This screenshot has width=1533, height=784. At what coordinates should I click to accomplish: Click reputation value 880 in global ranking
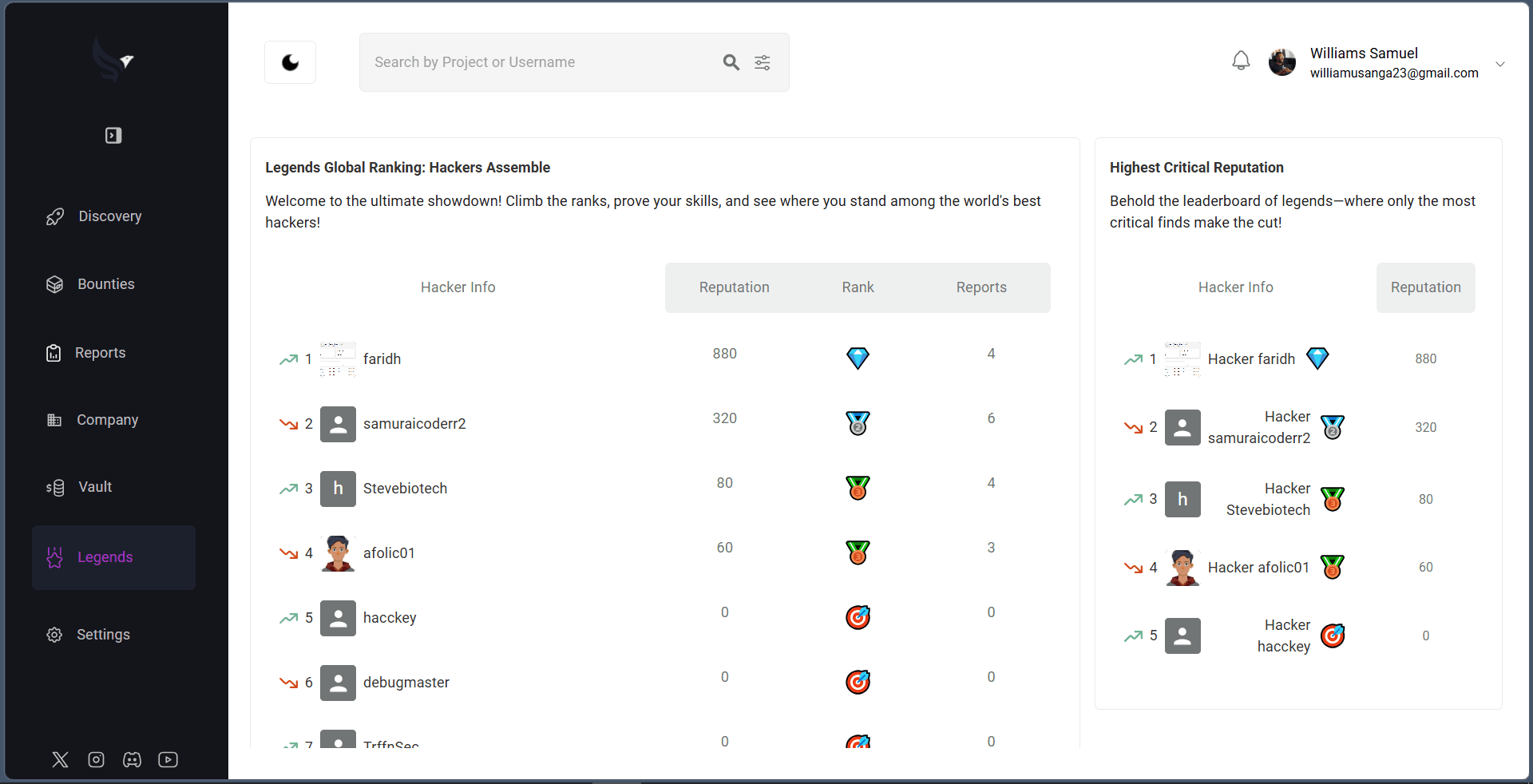[724, 354]
